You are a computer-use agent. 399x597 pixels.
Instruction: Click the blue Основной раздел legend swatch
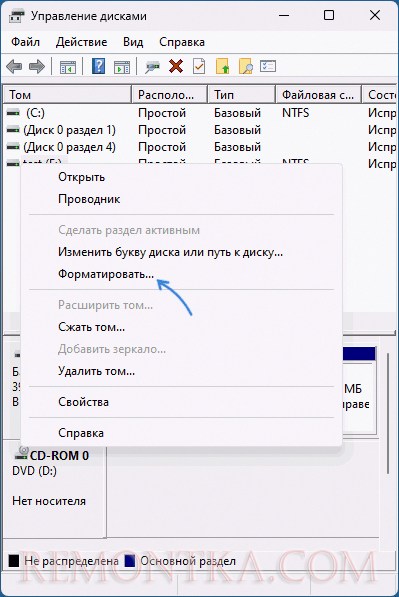[130, 561]
